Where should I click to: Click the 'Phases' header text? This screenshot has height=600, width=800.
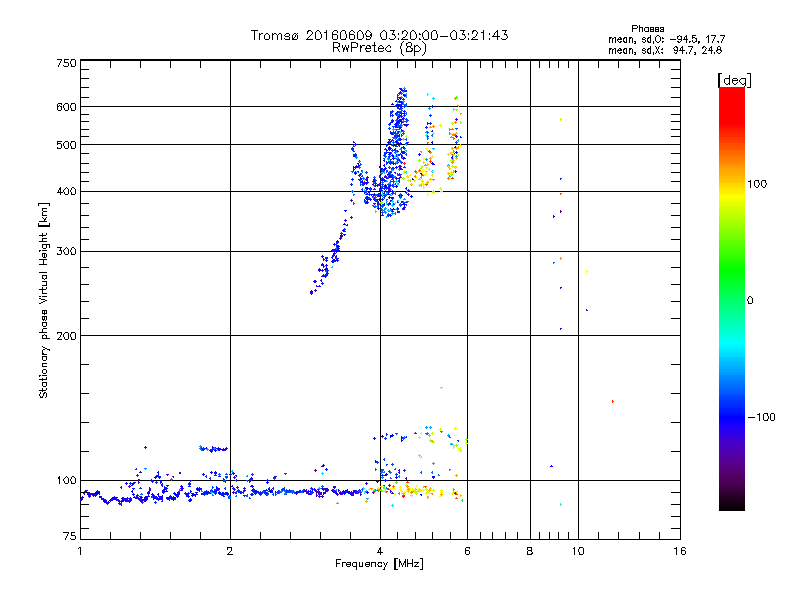pyautogui.click(x=647, y=29)
